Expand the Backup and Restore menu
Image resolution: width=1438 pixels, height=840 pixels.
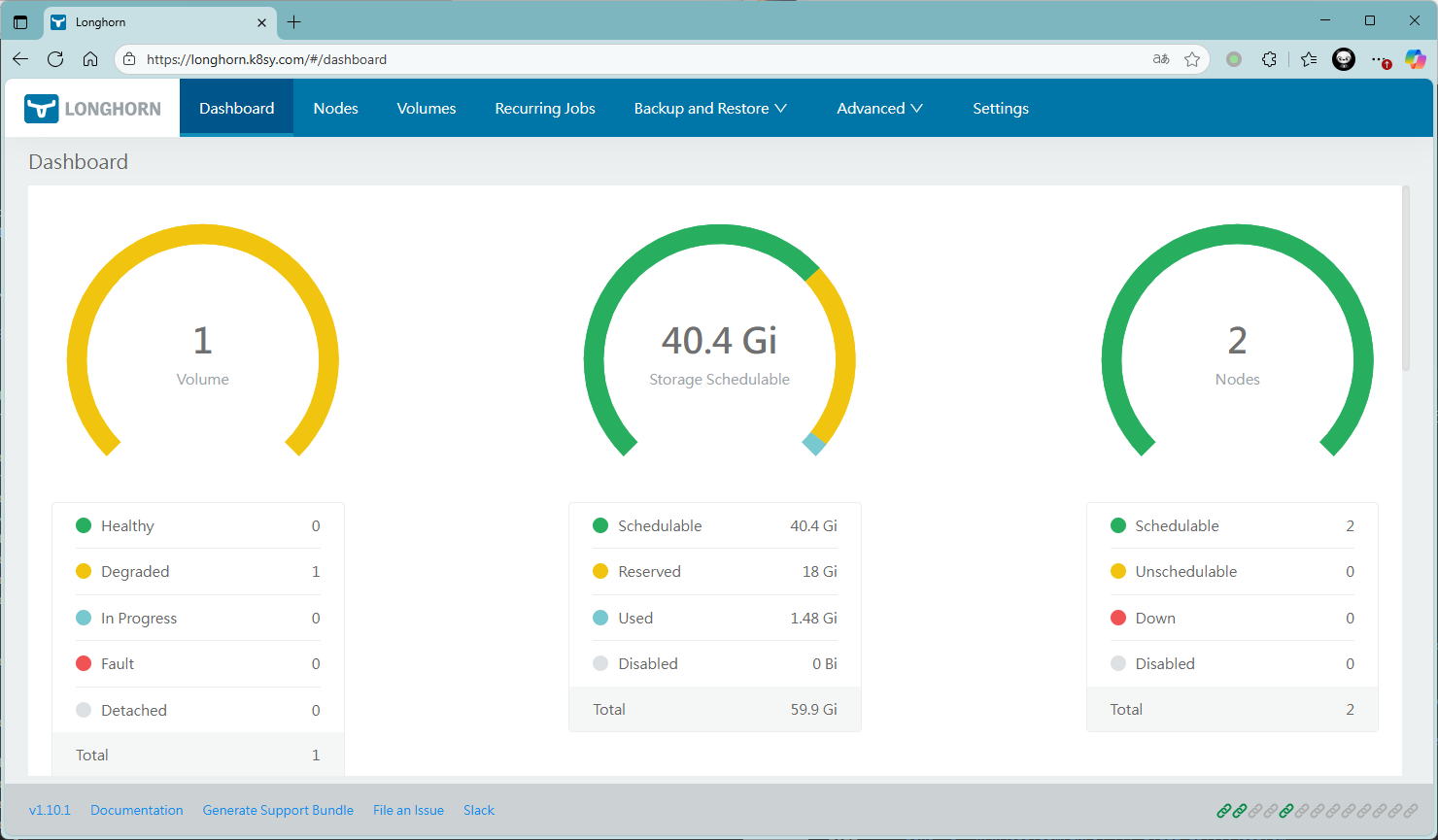pyautogui.click(x=710, y=109)
